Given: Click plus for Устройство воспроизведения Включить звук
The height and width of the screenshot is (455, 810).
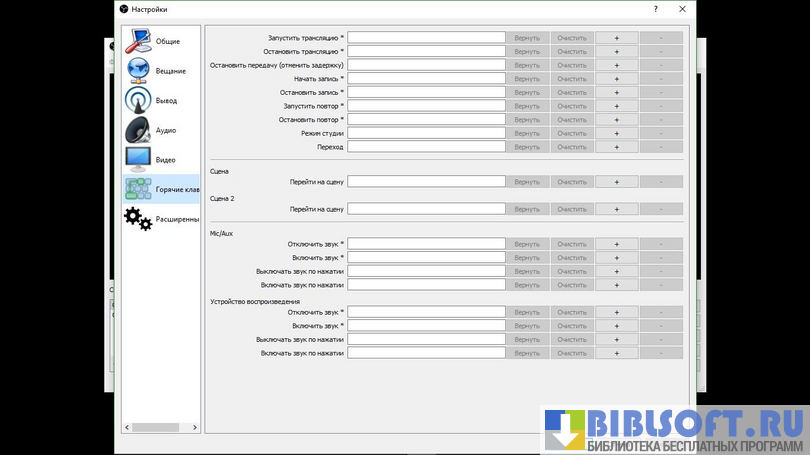Looking at the screenshot, I should coord(616,326).
